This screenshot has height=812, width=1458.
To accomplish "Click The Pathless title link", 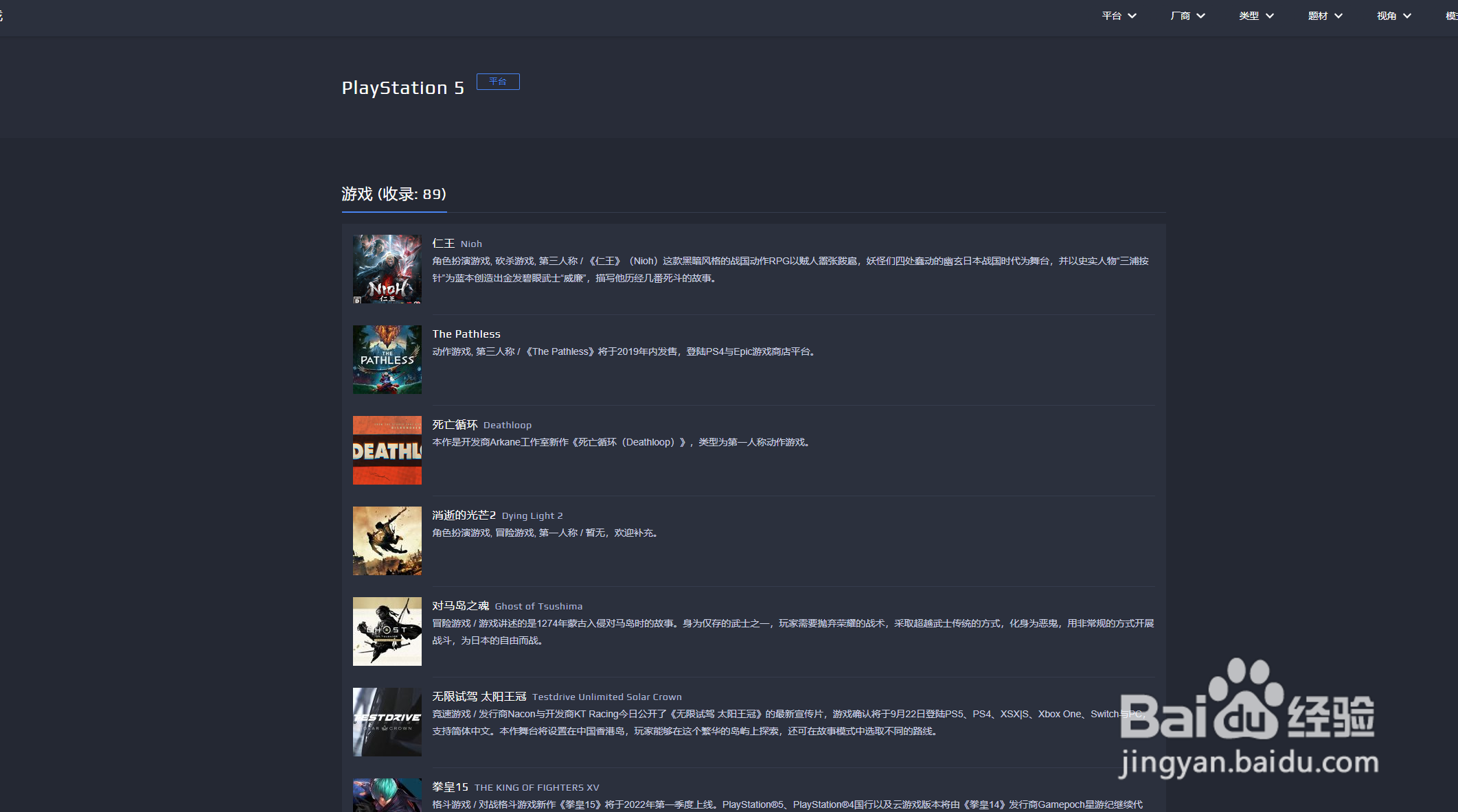I will [466, 334].
